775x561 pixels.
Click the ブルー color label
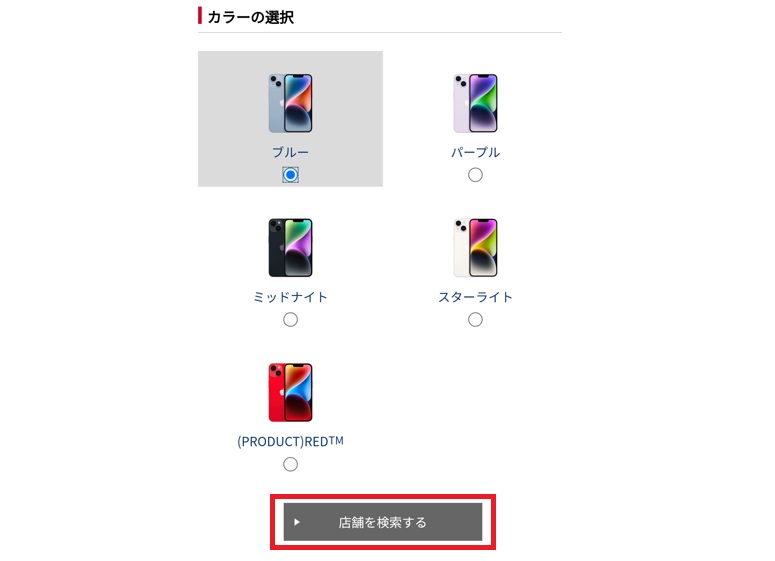(x=290, y=152)
